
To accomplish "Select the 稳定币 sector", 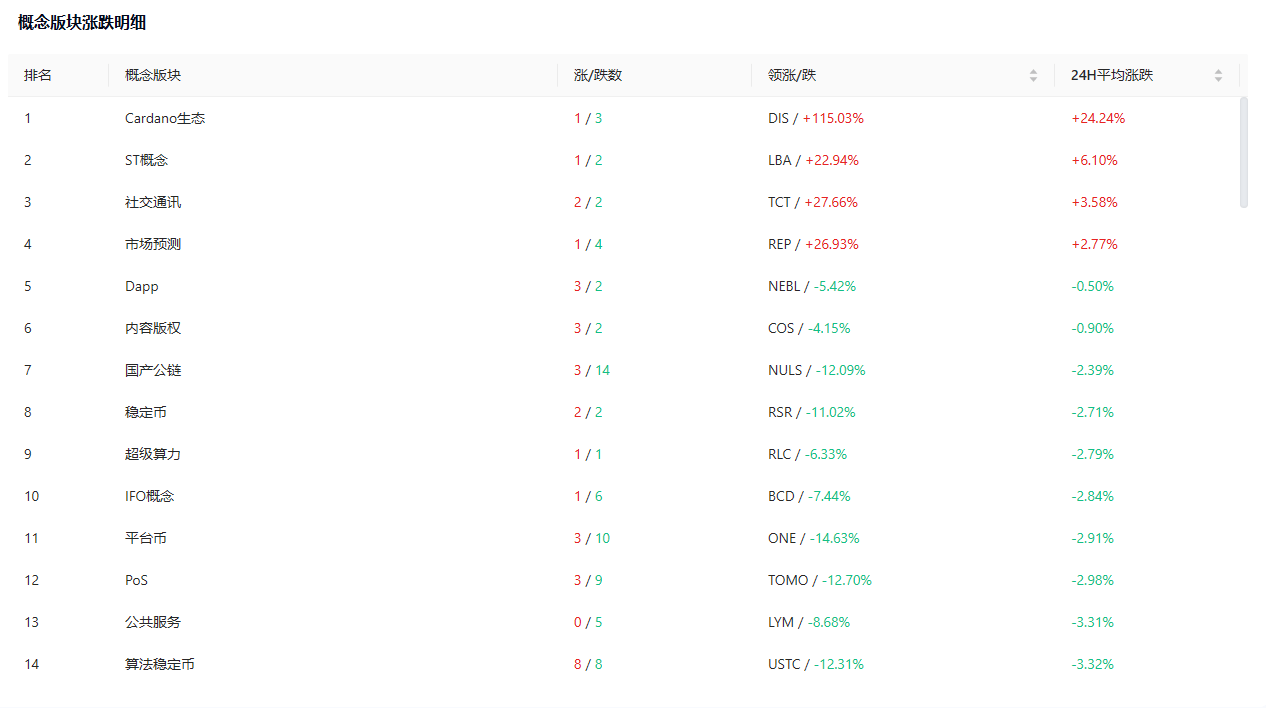I will click(146, 412).
